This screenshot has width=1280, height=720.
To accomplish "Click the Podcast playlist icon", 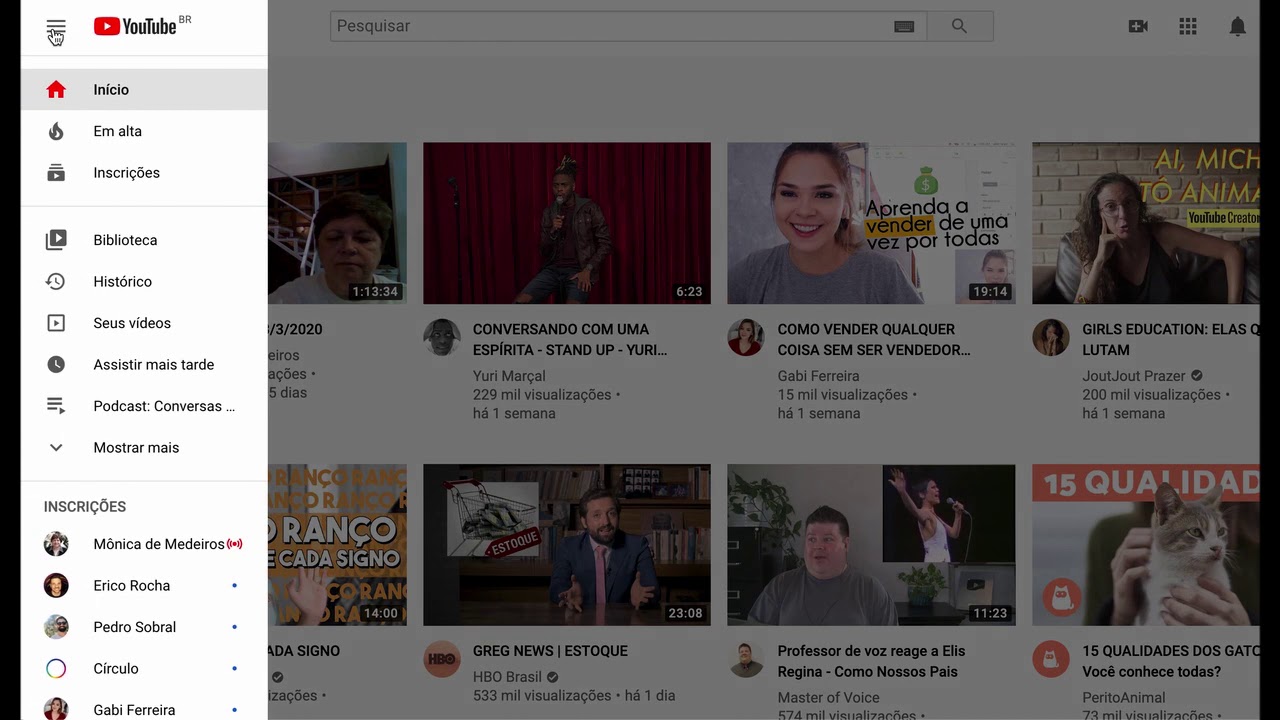I will click(x=56, y=406).
